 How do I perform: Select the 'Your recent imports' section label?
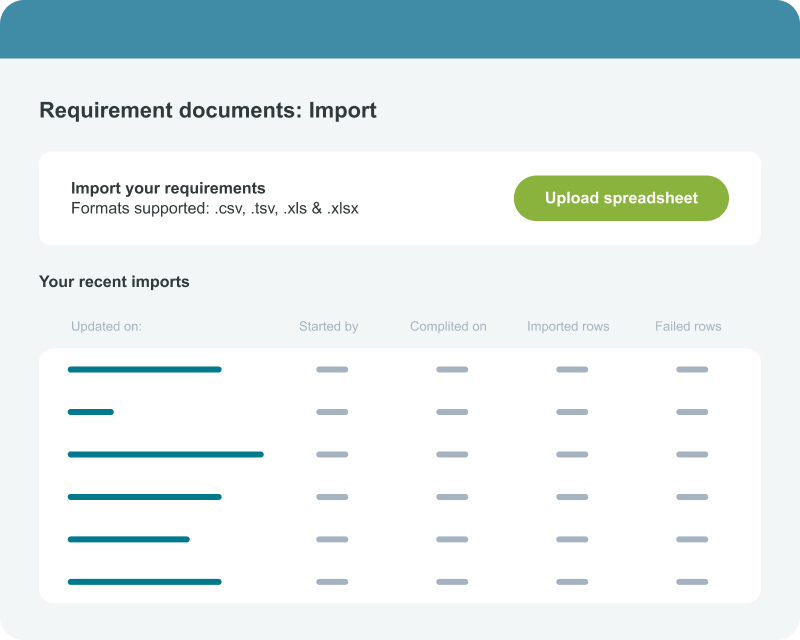click(x=114, y=282)
